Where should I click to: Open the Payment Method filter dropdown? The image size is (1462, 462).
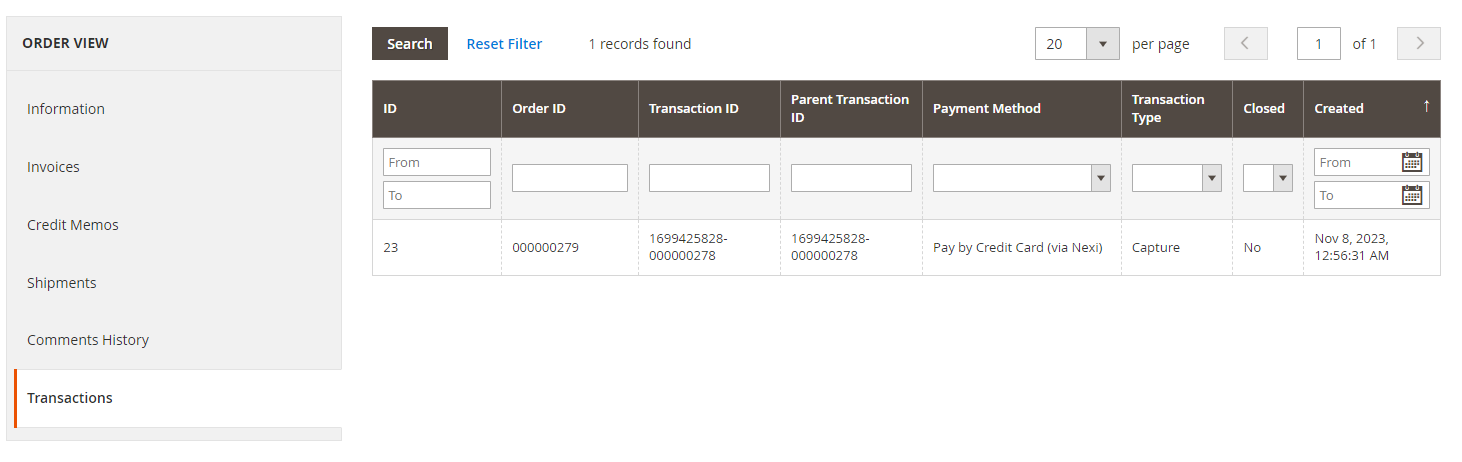pos(1101,178)
